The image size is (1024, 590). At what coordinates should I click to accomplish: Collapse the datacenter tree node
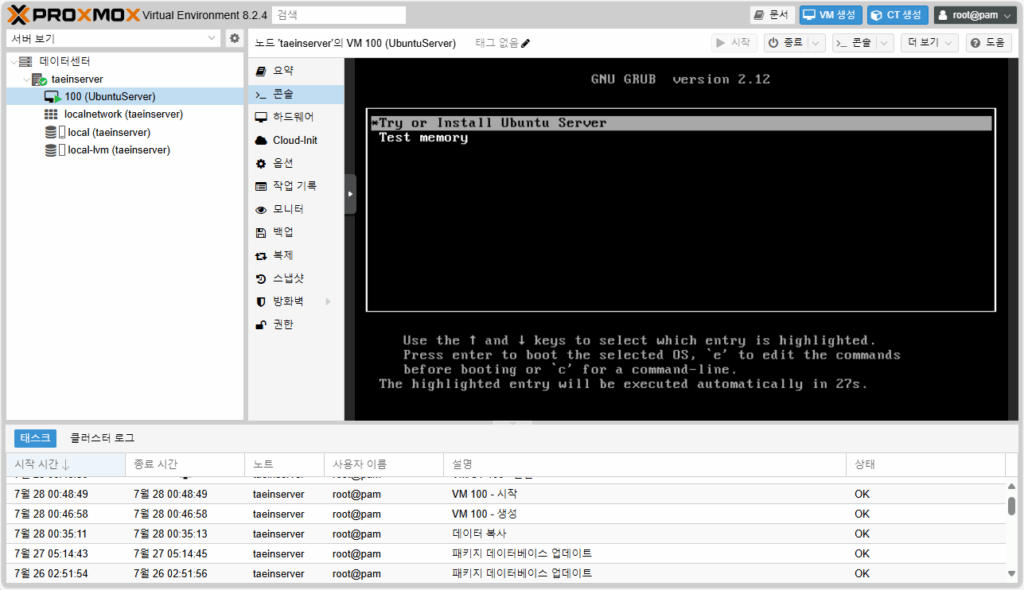13,61
